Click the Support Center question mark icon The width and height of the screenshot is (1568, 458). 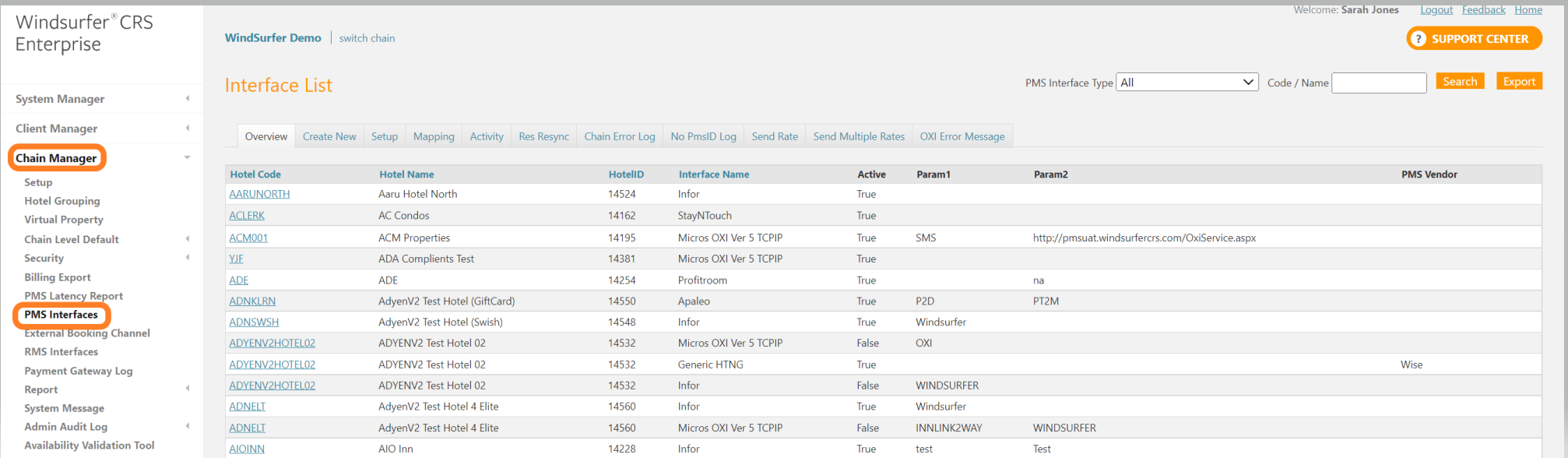(1419, 38)
